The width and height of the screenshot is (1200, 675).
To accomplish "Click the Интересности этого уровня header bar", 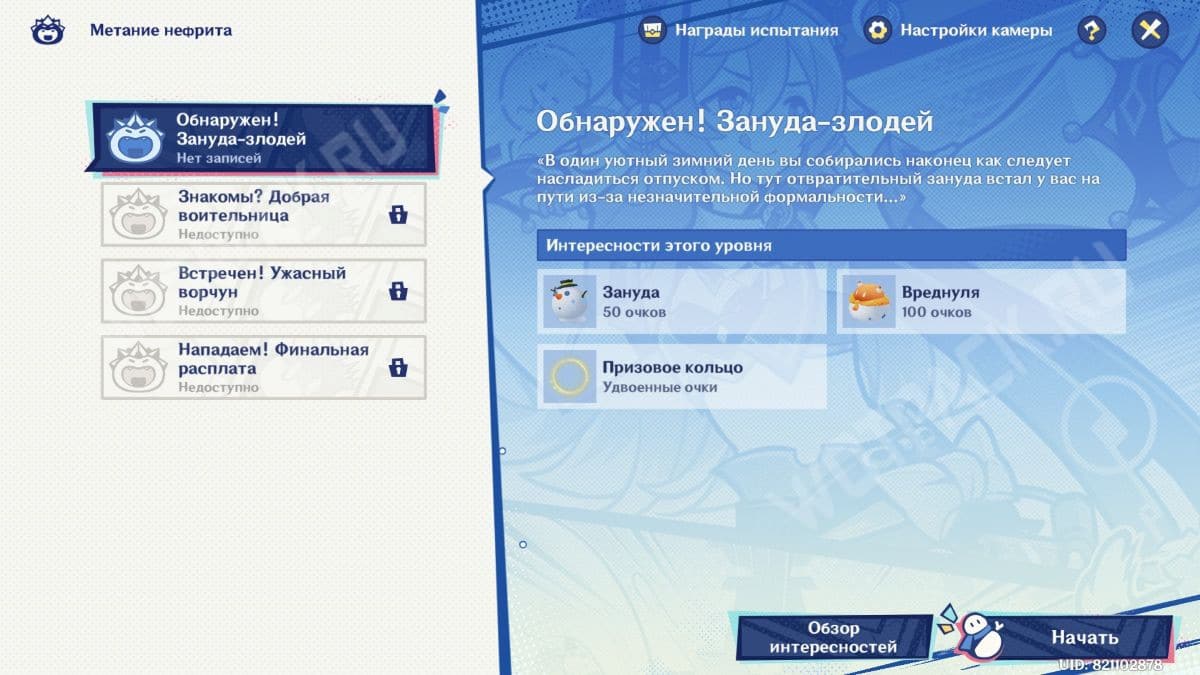I will pyautogui.click(x=831, y=245).
